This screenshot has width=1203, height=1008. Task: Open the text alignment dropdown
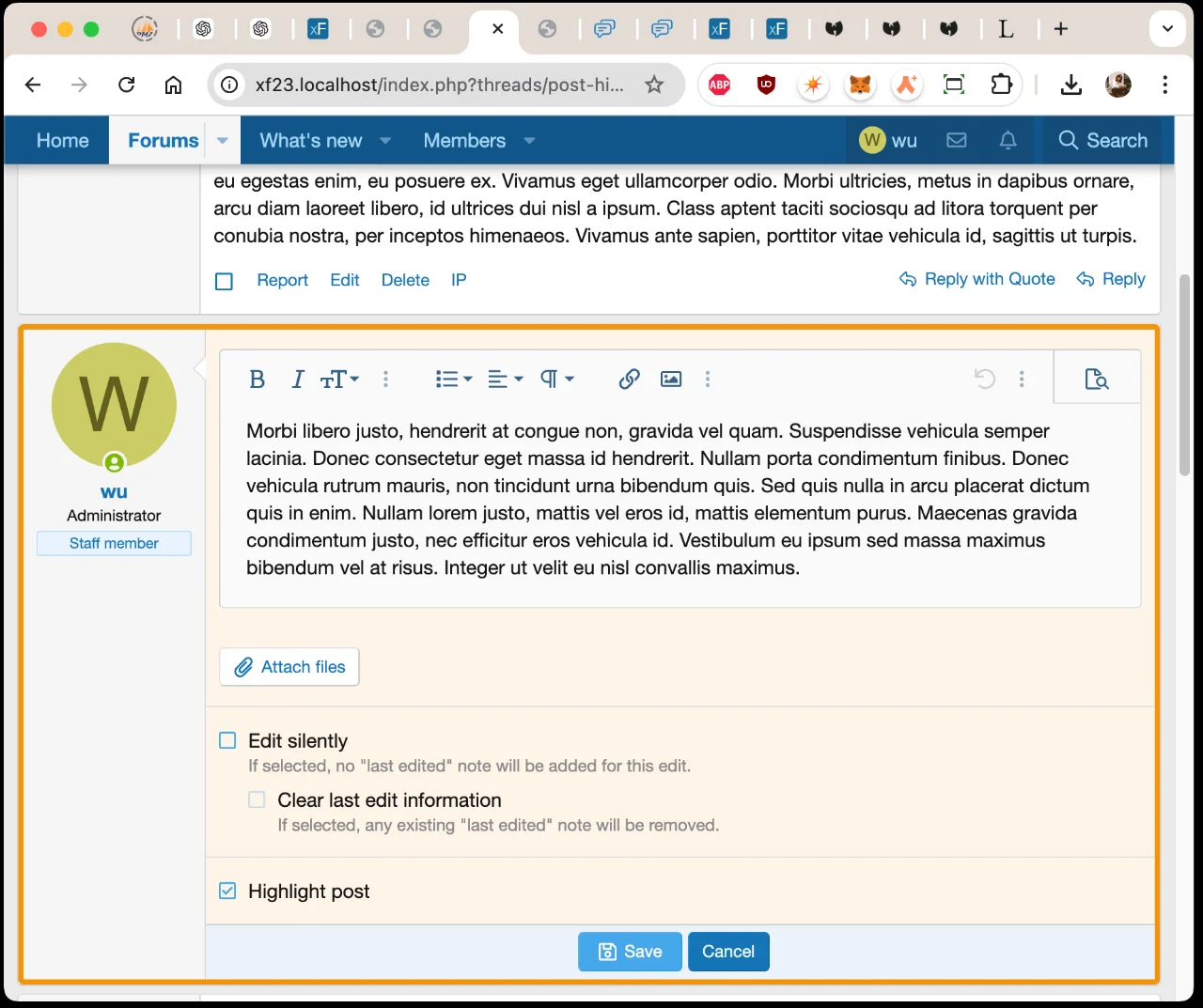505,380
